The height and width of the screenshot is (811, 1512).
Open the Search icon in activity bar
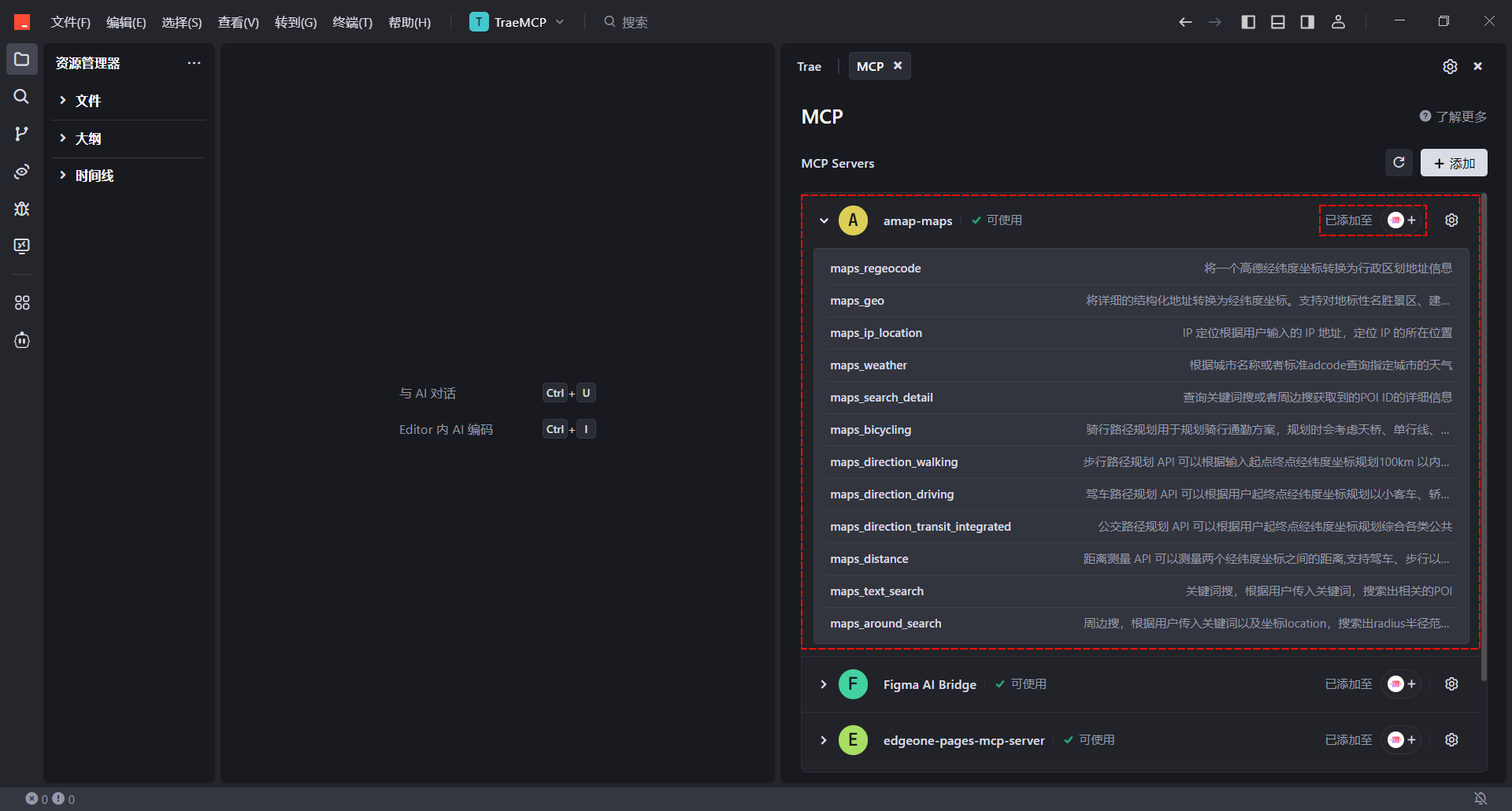click(22, 96)
